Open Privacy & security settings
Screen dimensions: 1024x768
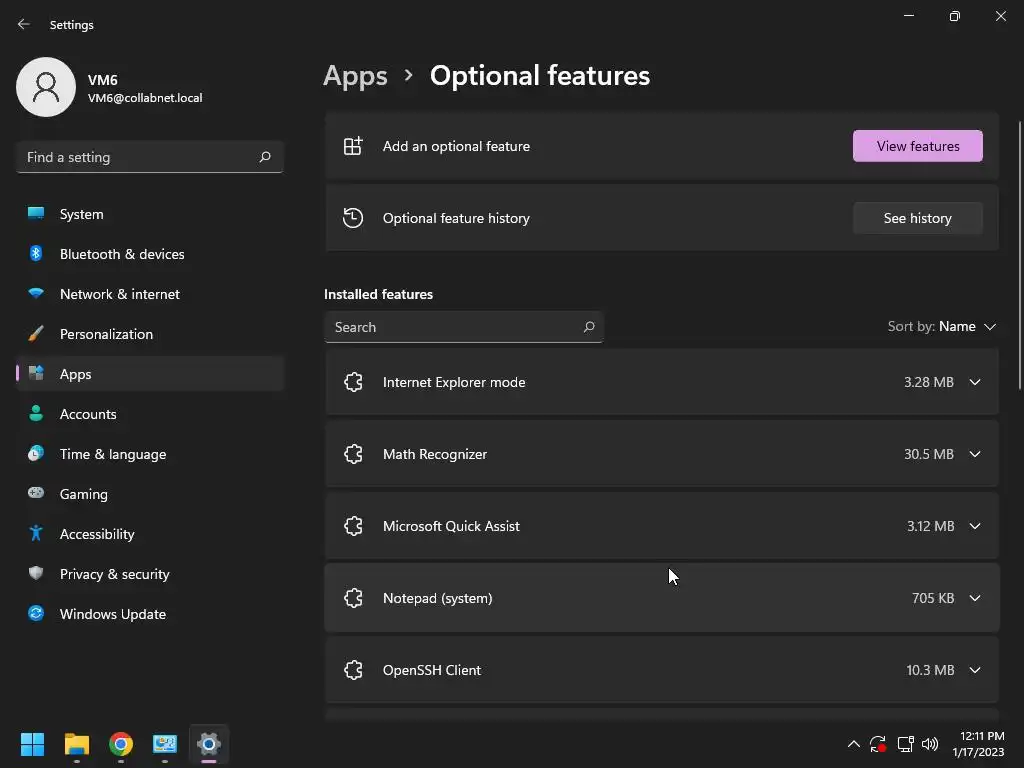pyautogui.click(x=114, y=574)
